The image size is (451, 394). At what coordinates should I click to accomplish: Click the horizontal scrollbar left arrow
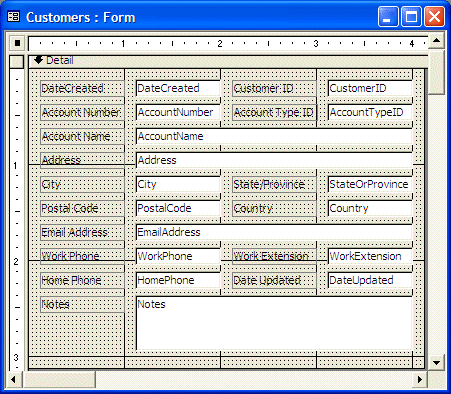pos(13,379)
